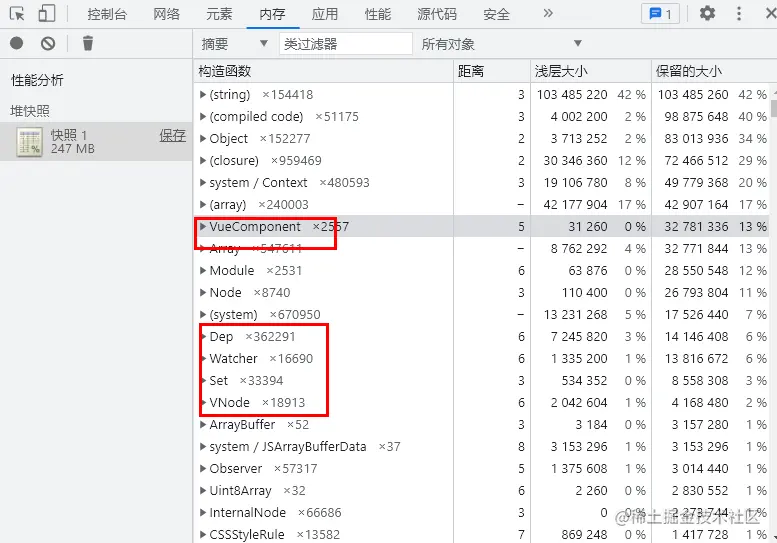Activate the inspect element picker icon
The width and height of the screenshot is (777, 543).
tap(17, 13)
